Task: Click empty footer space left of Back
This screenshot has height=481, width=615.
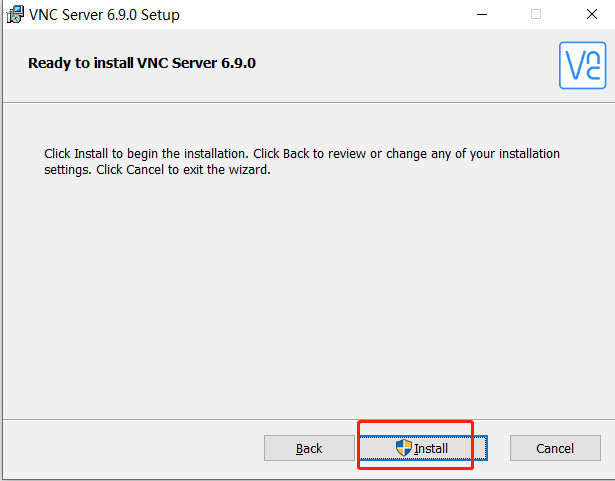Action: pos(130,448)
